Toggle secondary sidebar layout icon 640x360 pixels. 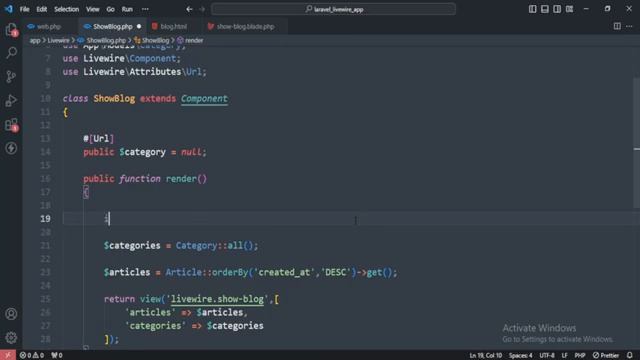point(557,9)
